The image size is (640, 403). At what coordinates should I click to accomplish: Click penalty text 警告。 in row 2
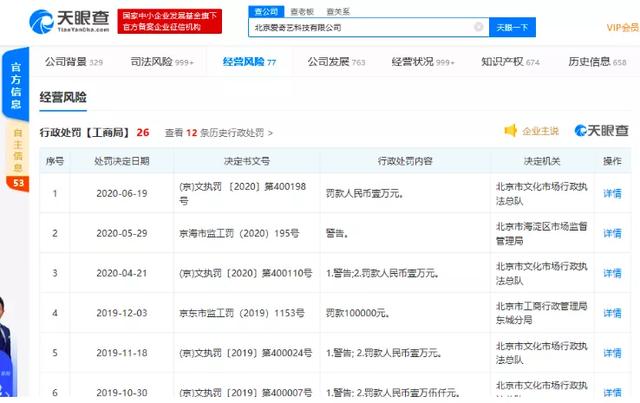pyautogui.click(x=337, y=233)
